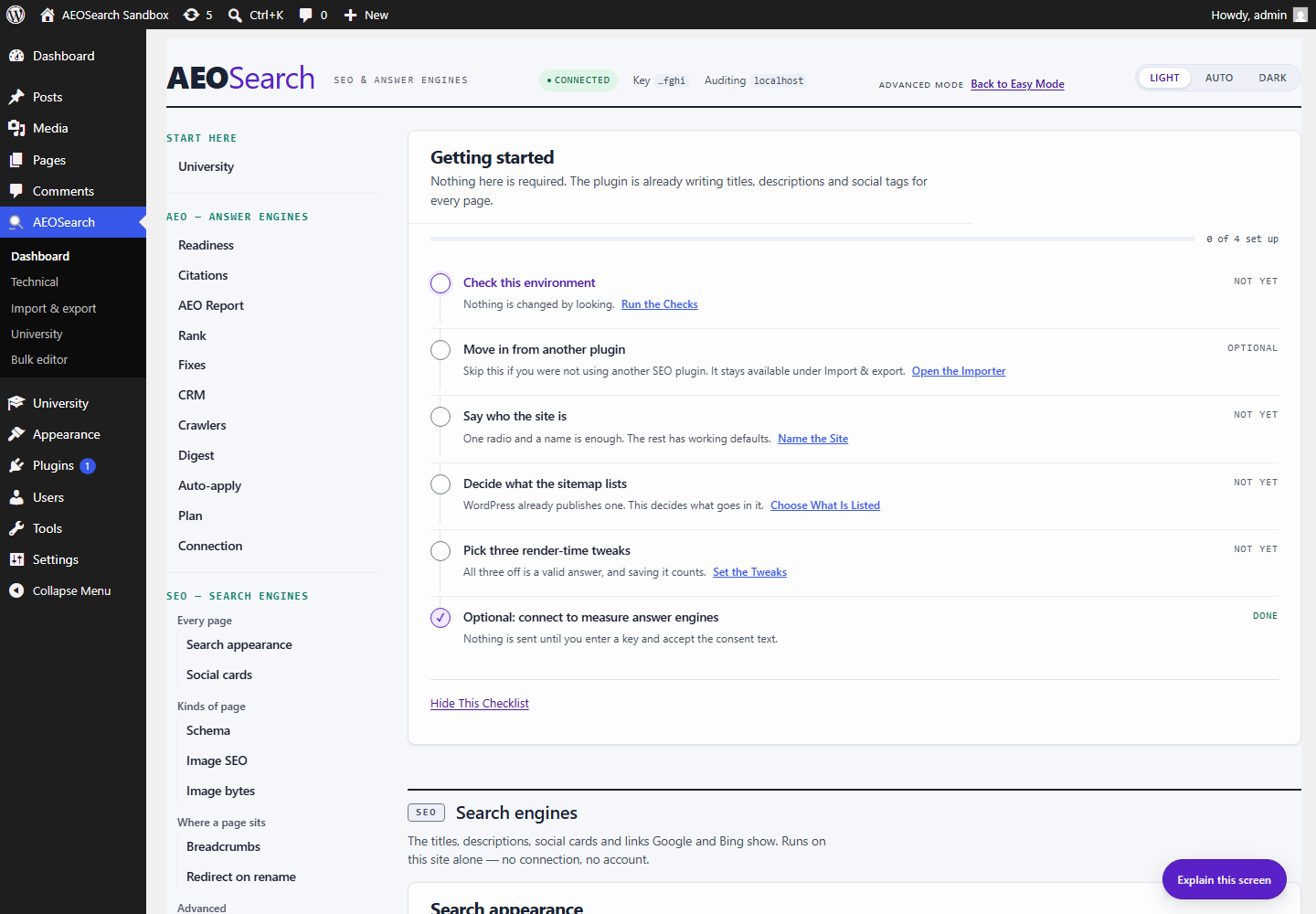Untick the completed 'Optional: connect' circle
The image size is (1316, 914).
(440, 618)
